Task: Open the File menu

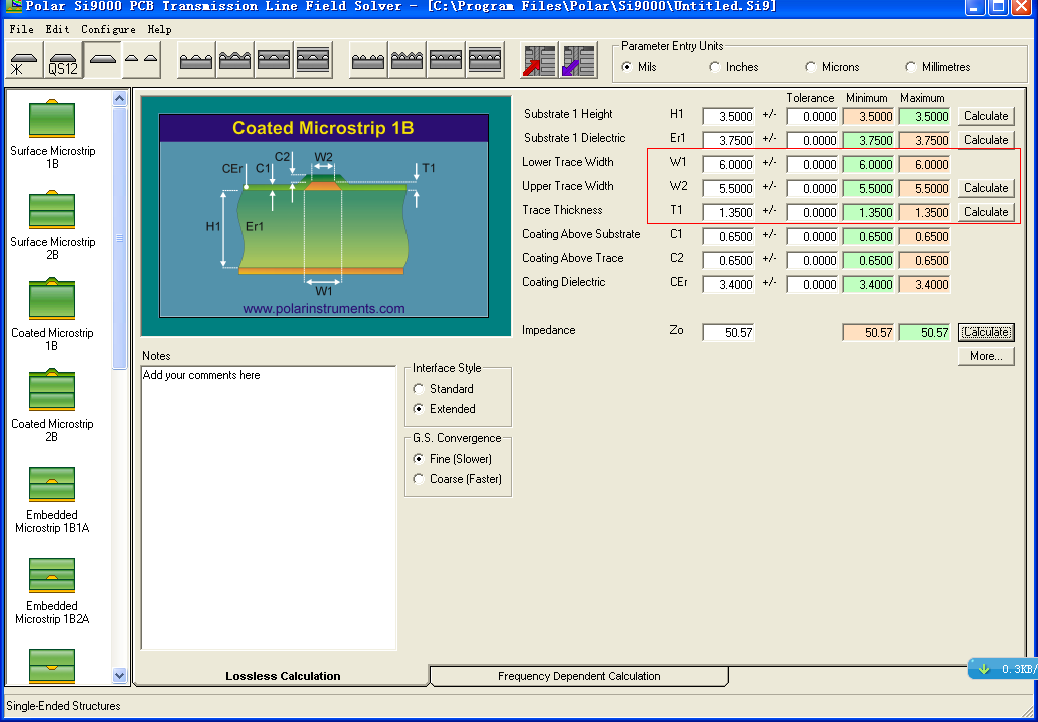Action: pos(21,29)
